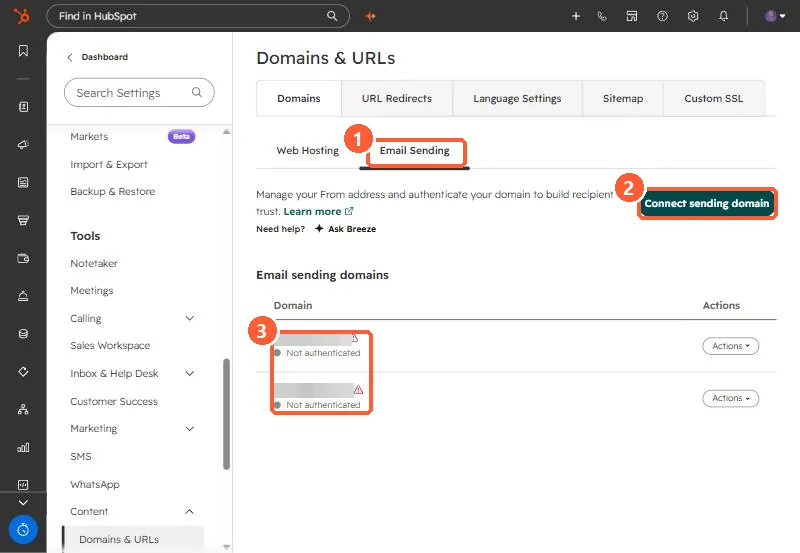Click Connect sending domain button
Screen dimensions: 800x553
pyautogui.click(x=707, y=203)
